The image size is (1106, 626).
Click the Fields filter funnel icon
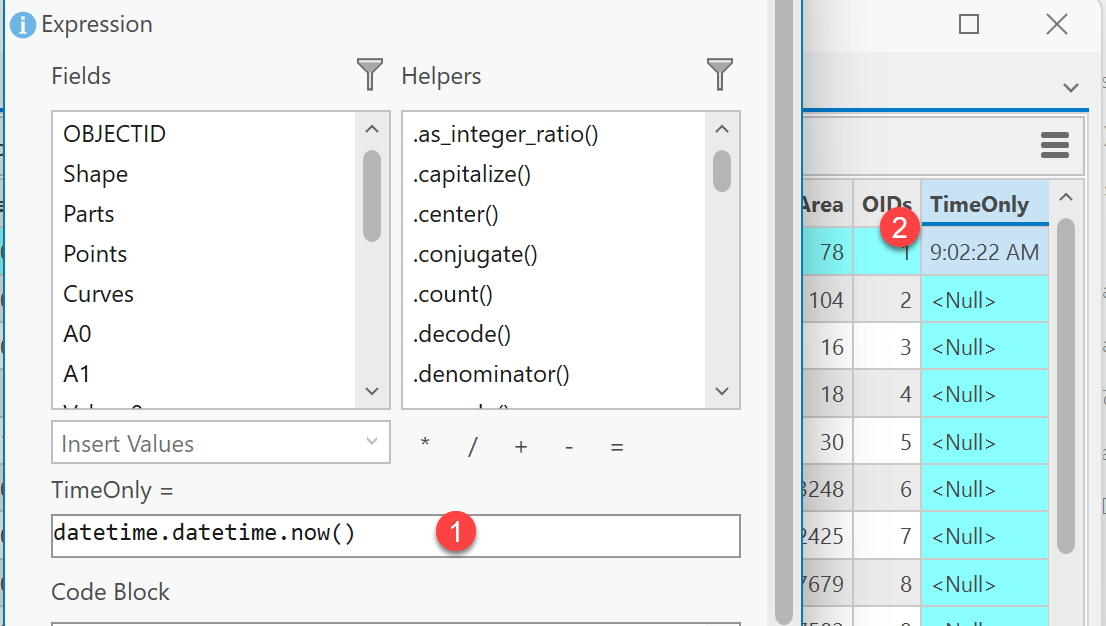click(370, 75)
